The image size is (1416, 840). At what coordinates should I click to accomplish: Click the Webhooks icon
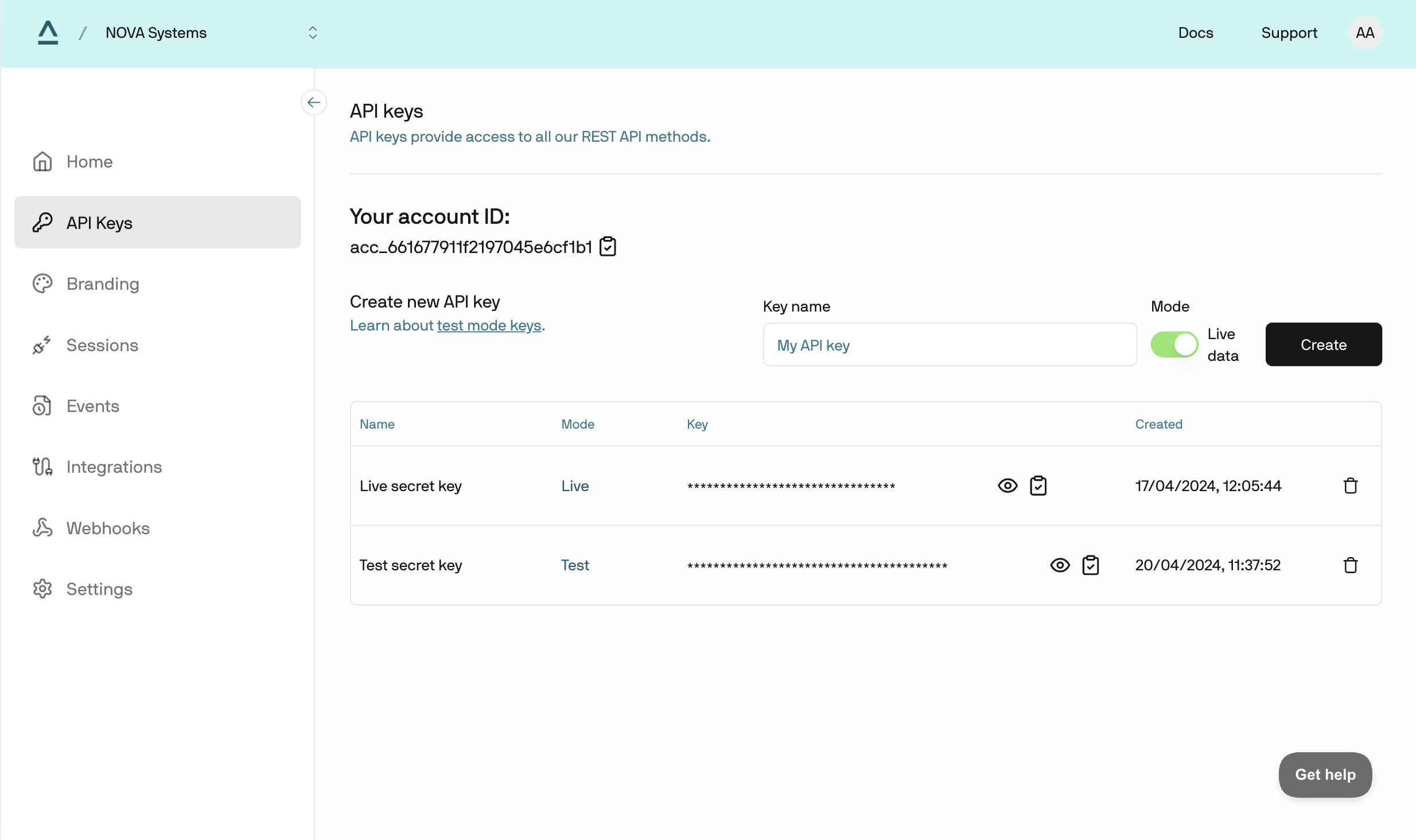tap(42, 527)
